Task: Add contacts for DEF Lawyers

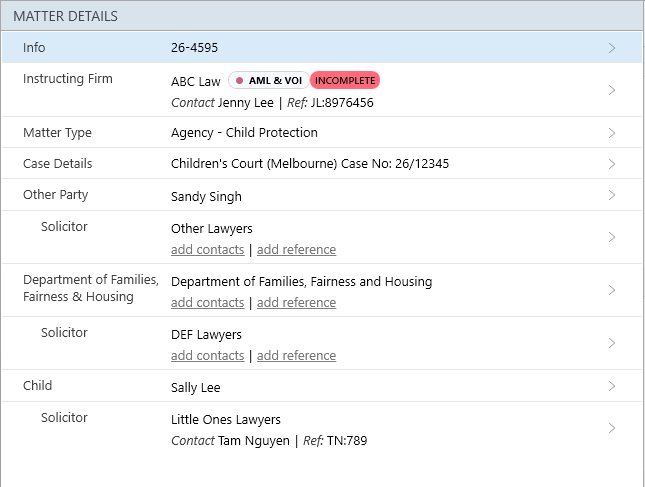Action: pos(207,356)
